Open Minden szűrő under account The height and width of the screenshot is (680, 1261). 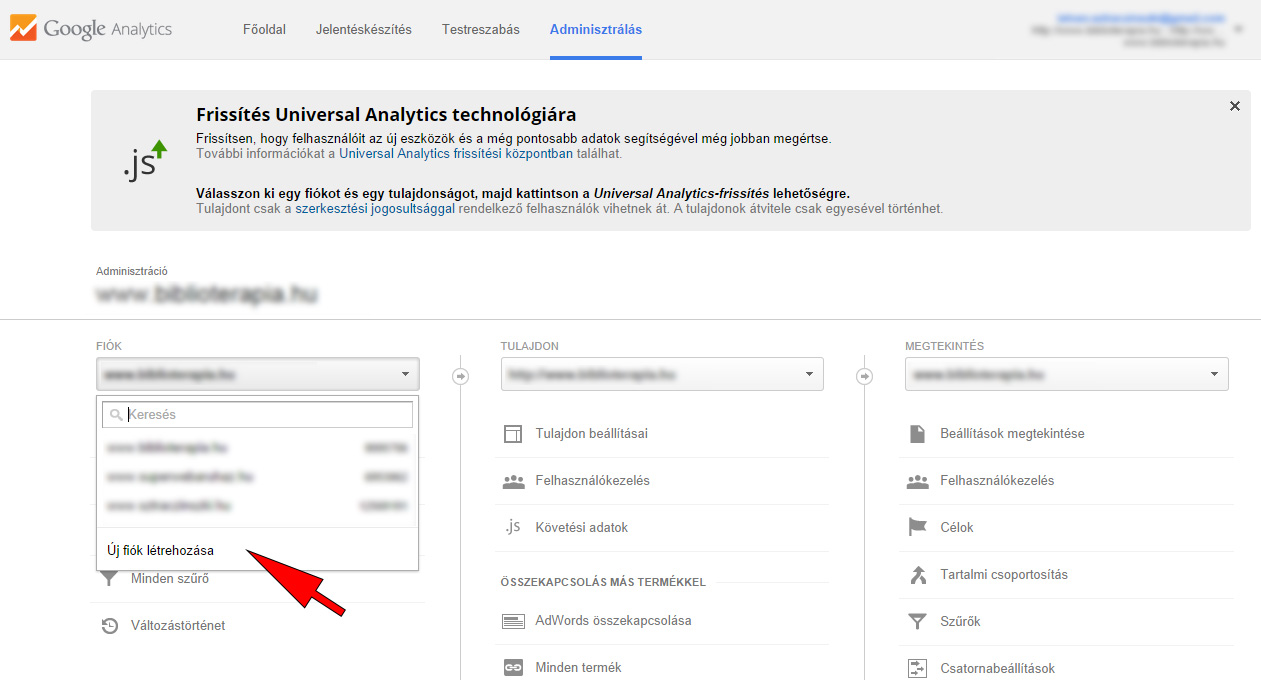click(170, 578)
